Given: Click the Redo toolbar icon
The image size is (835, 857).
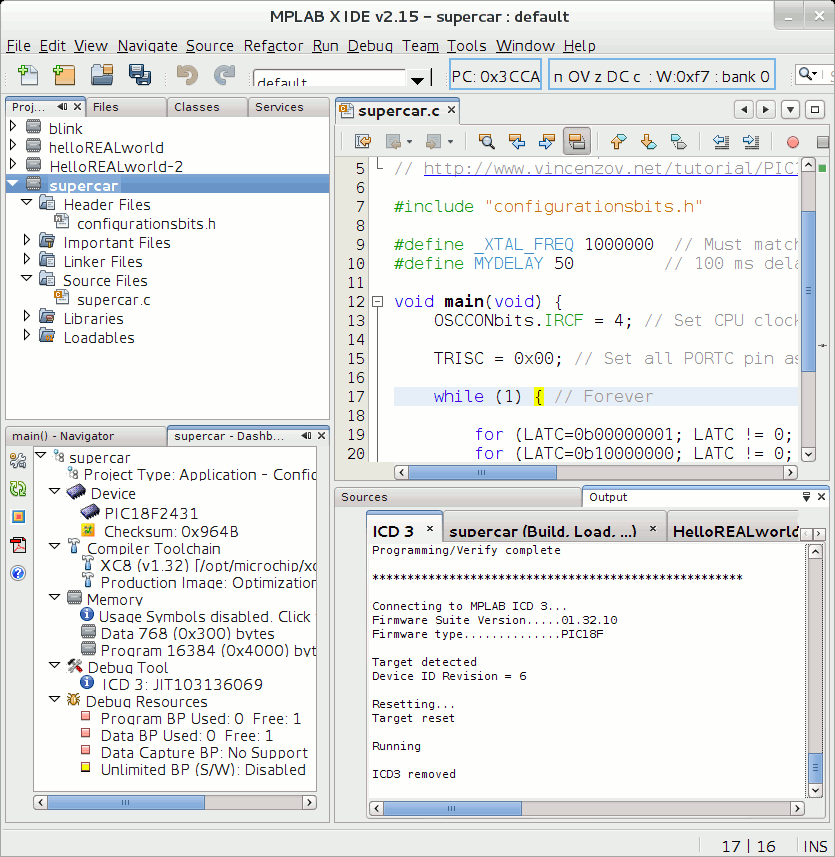Looking at the screenshot, I should coord(224,75).
